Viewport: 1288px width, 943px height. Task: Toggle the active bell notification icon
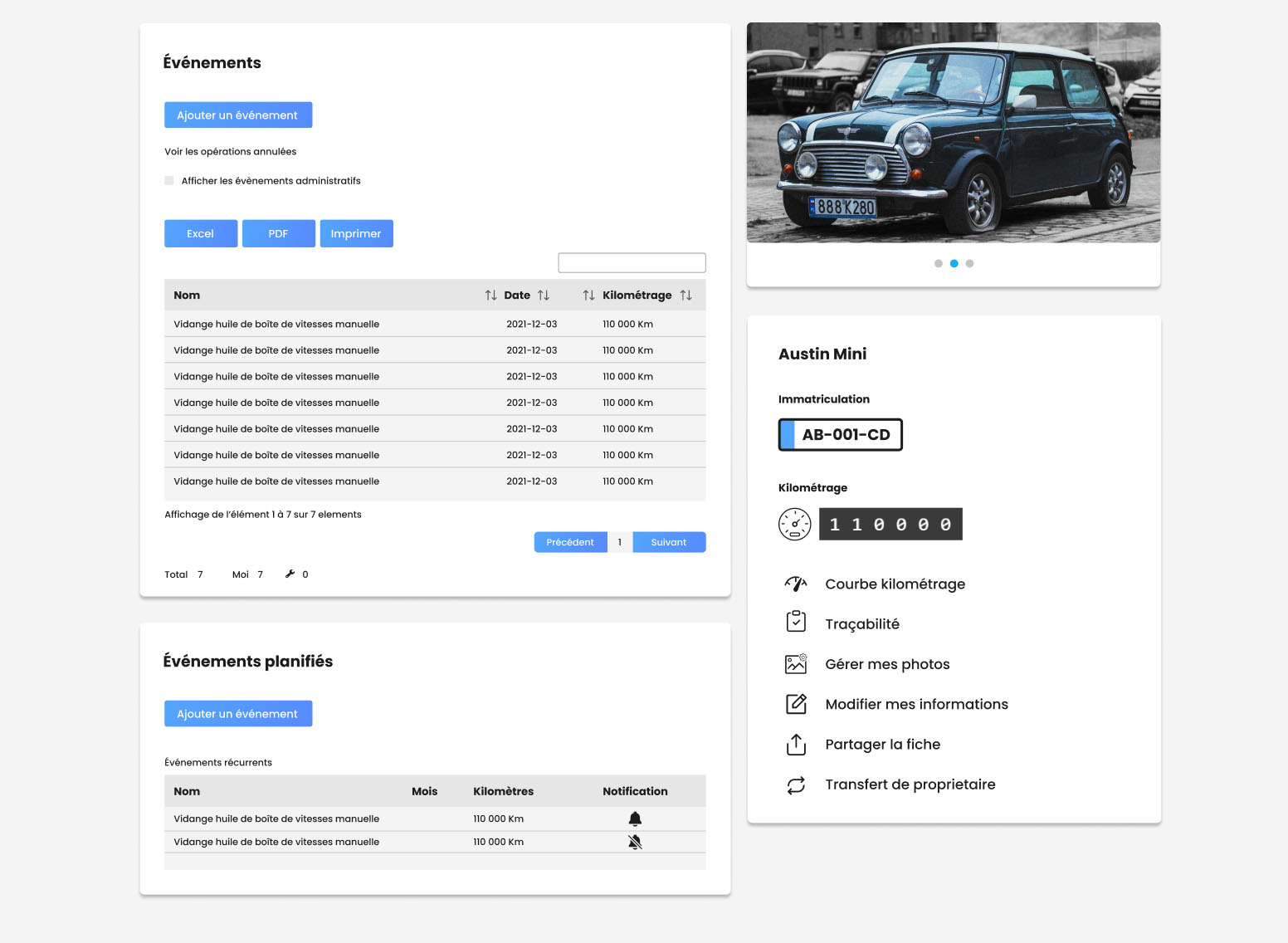(x=635, y=819)
